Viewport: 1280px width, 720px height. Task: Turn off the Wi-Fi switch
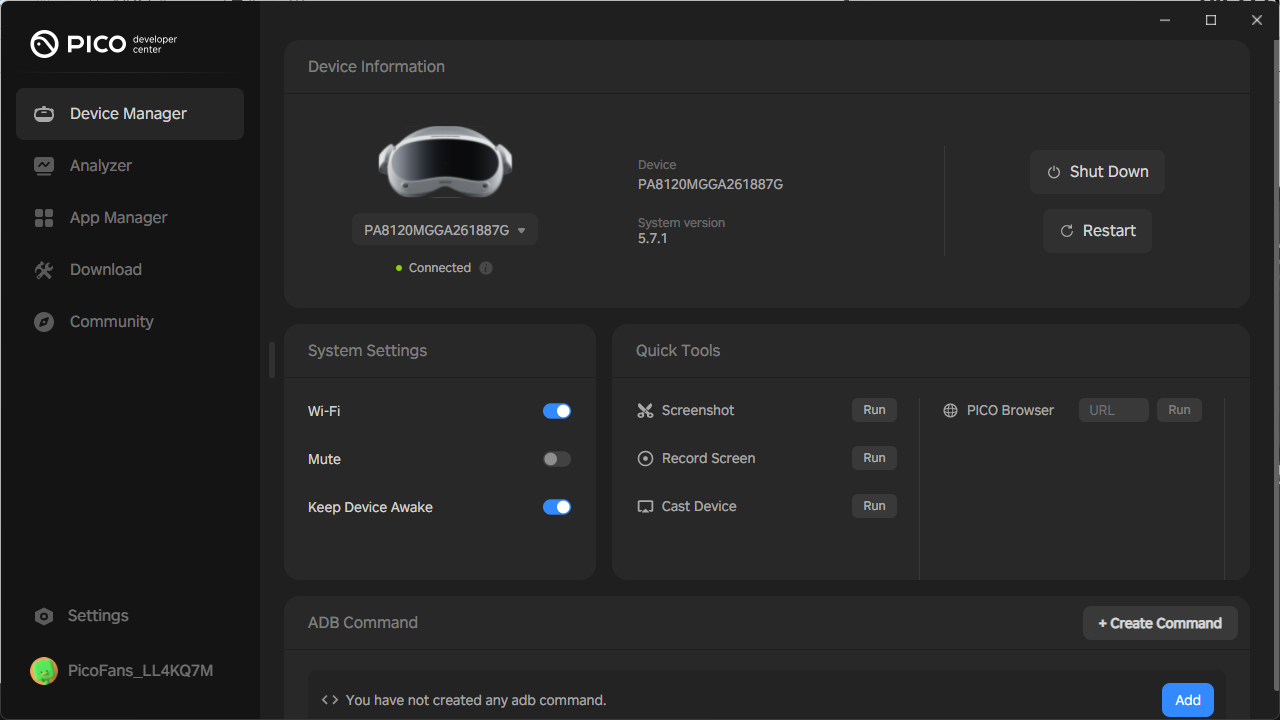tap(557, 411)
